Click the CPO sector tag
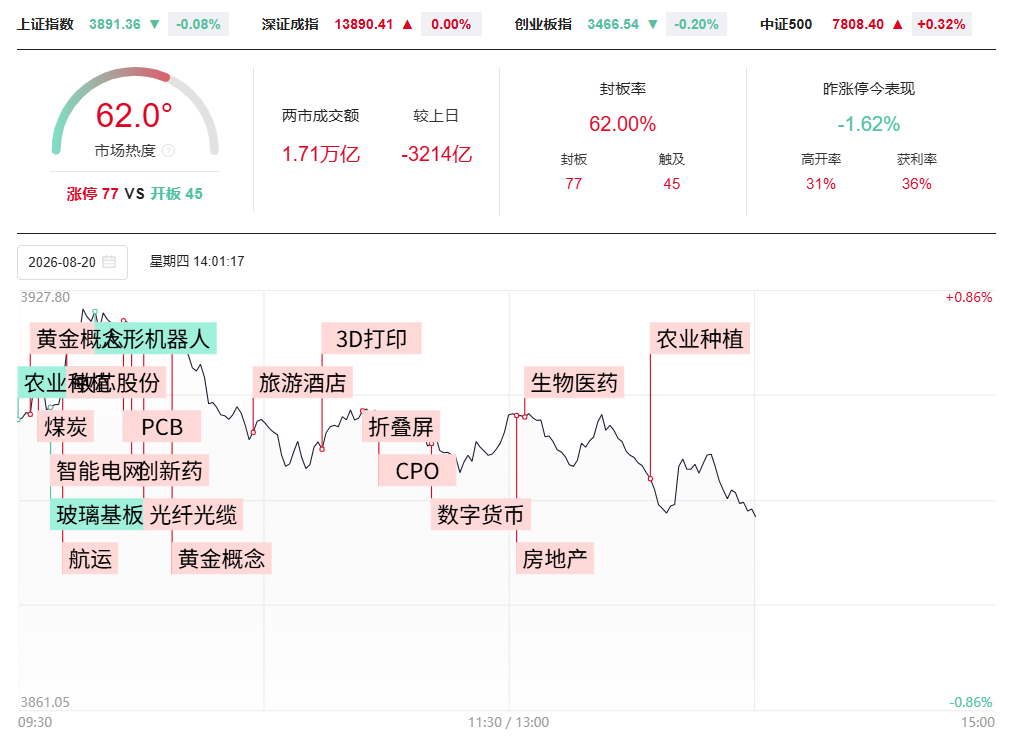 (417, 470)
